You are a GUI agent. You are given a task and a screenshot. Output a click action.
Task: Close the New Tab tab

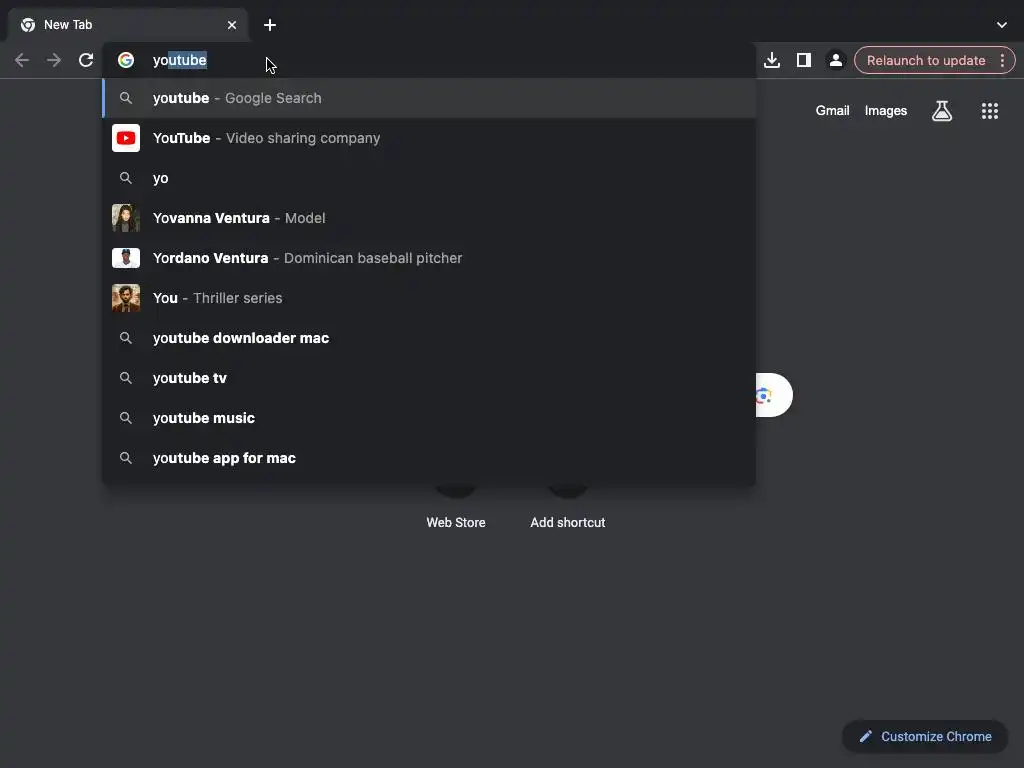[x=232, y=25]
